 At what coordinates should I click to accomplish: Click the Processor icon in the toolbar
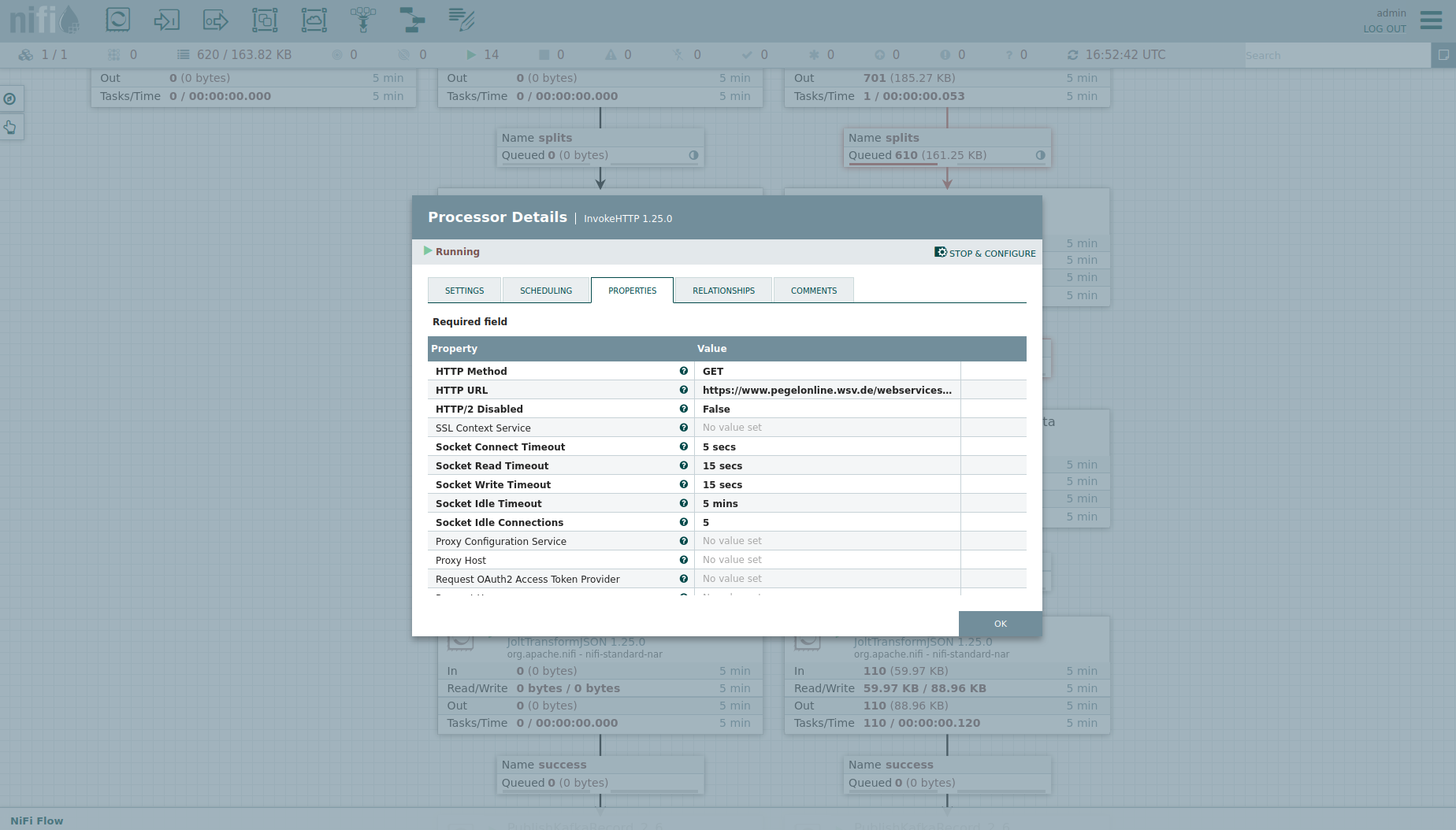(118, 19)
